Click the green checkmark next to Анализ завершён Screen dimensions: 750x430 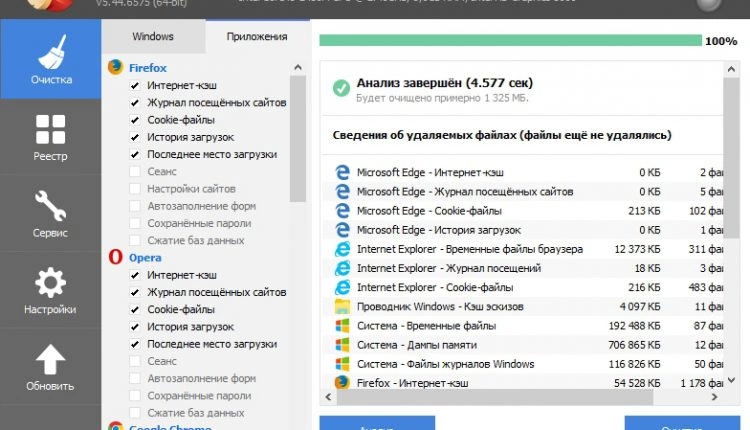[341, 88]
